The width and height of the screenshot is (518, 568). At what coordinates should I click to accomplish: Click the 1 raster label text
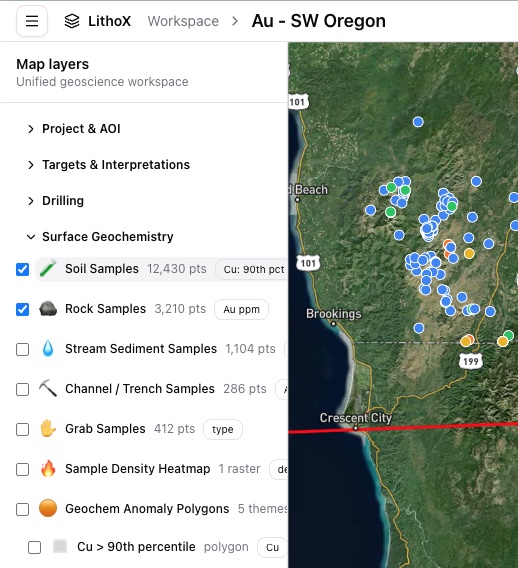click(239, 468)
